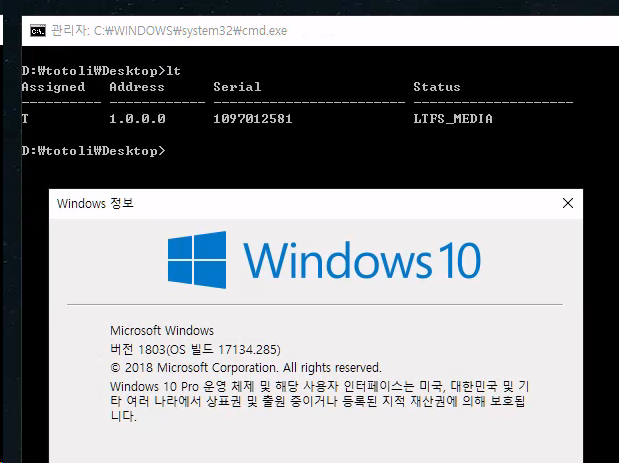Viewport: 619px width, 463px height.
Task: Click the cmd window title text
Action: pos(169,30)
